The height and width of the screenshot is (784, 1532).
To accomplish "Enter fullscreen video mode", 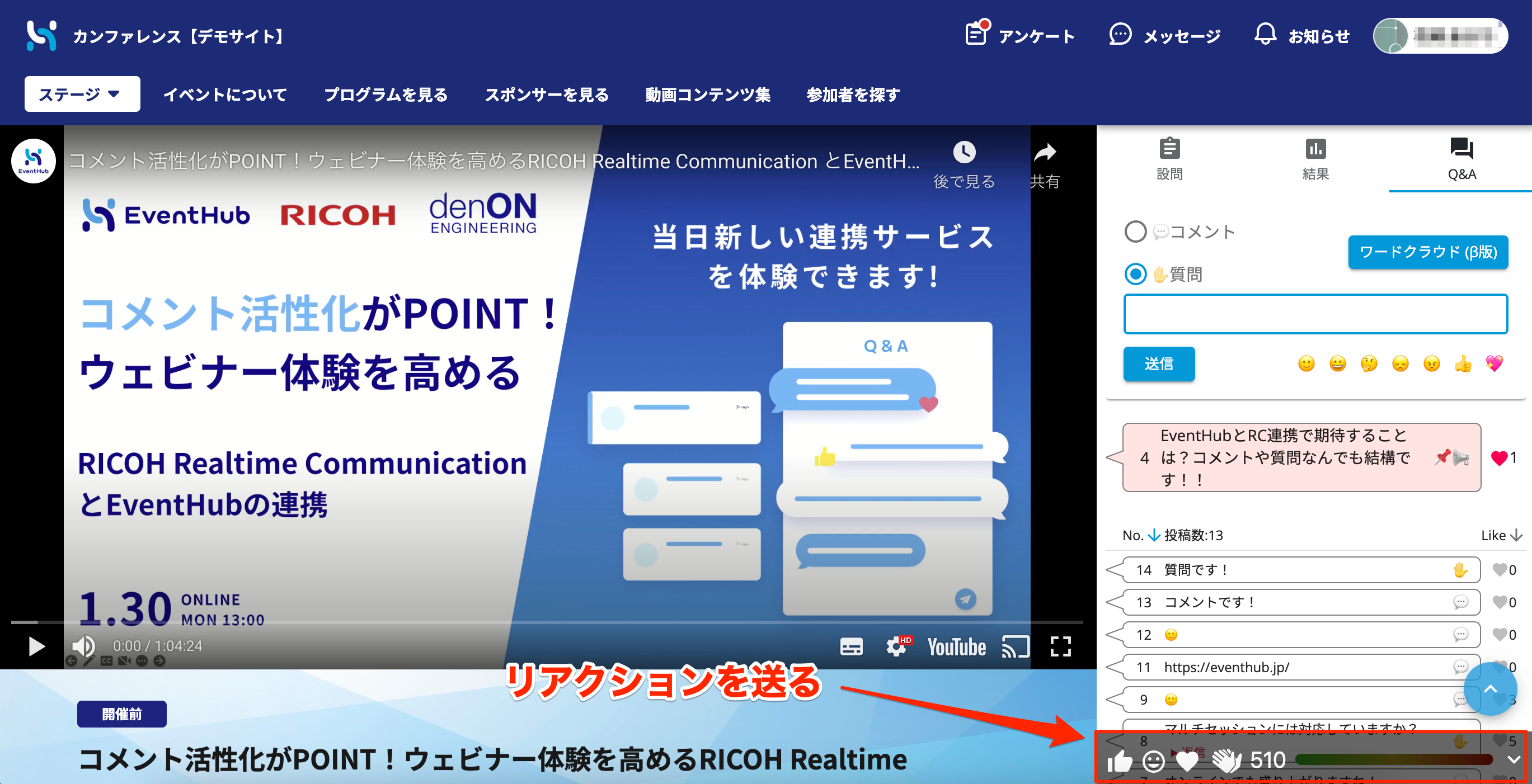I will 1060,646.
